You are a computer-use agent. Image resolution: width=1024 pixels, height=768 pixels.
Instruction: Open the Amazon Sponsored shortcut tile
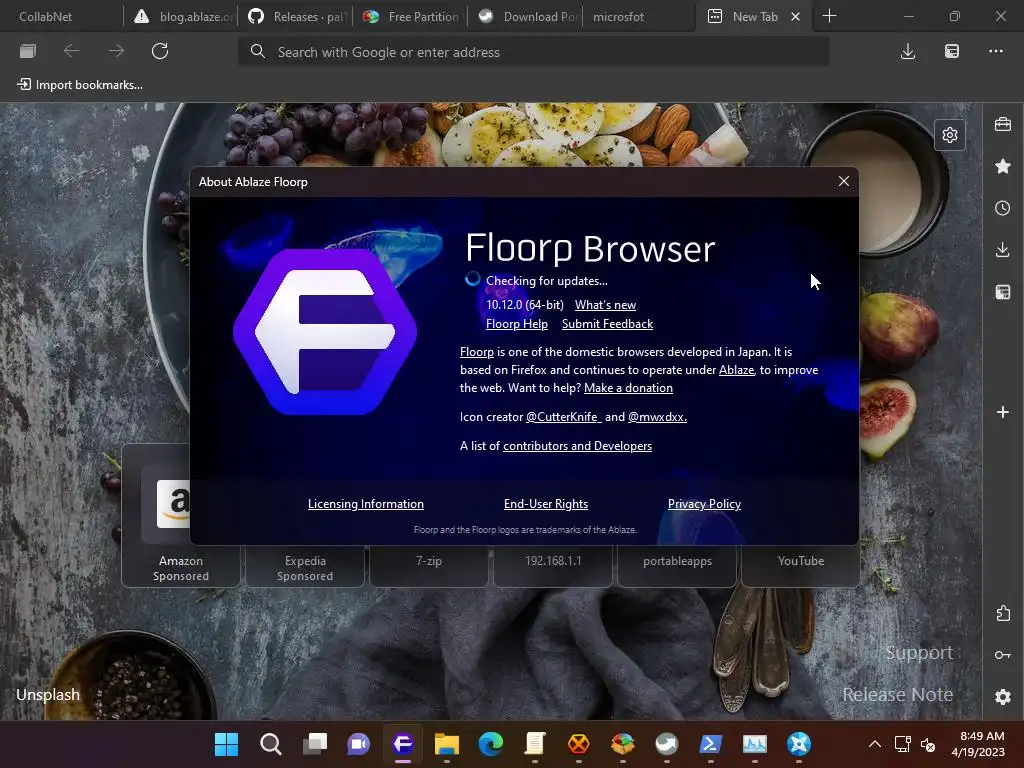pyautogui.click(x=181, y=516)
